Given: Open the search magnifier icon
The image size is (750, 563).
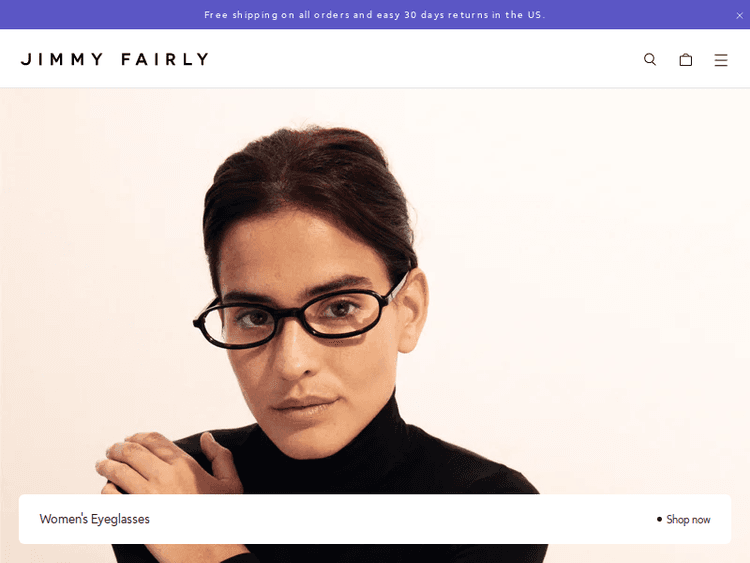Looking at the screenshot, I should click(650, 59).
